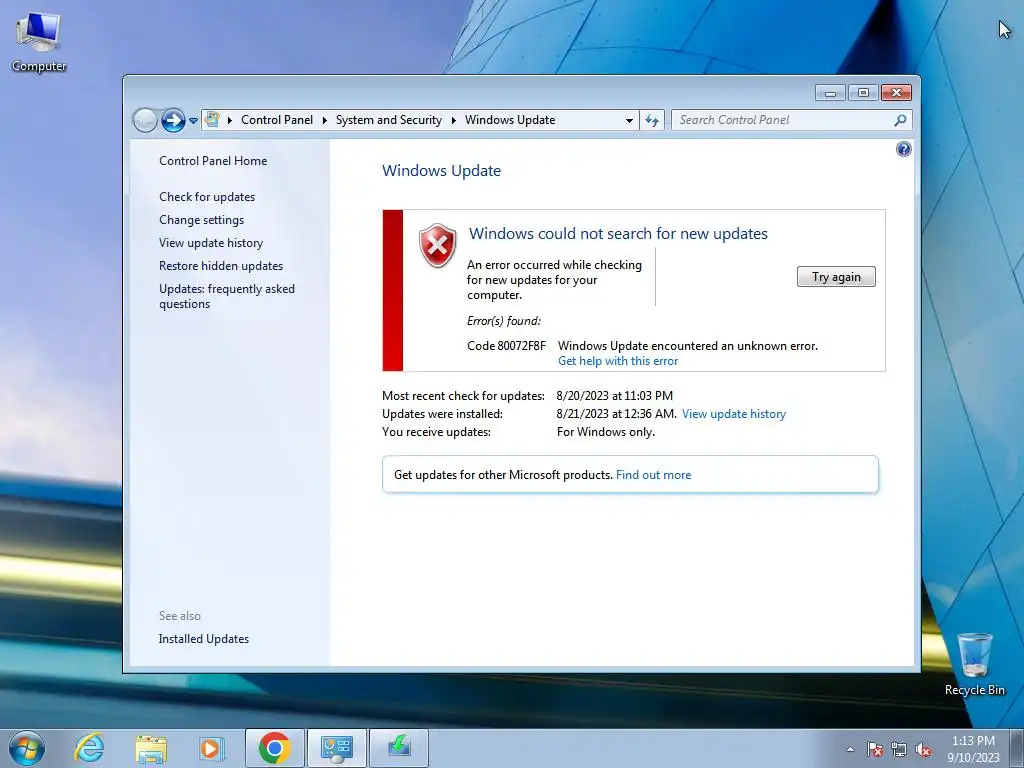Click the green arrow installer taskbar icon

(399, 748)
